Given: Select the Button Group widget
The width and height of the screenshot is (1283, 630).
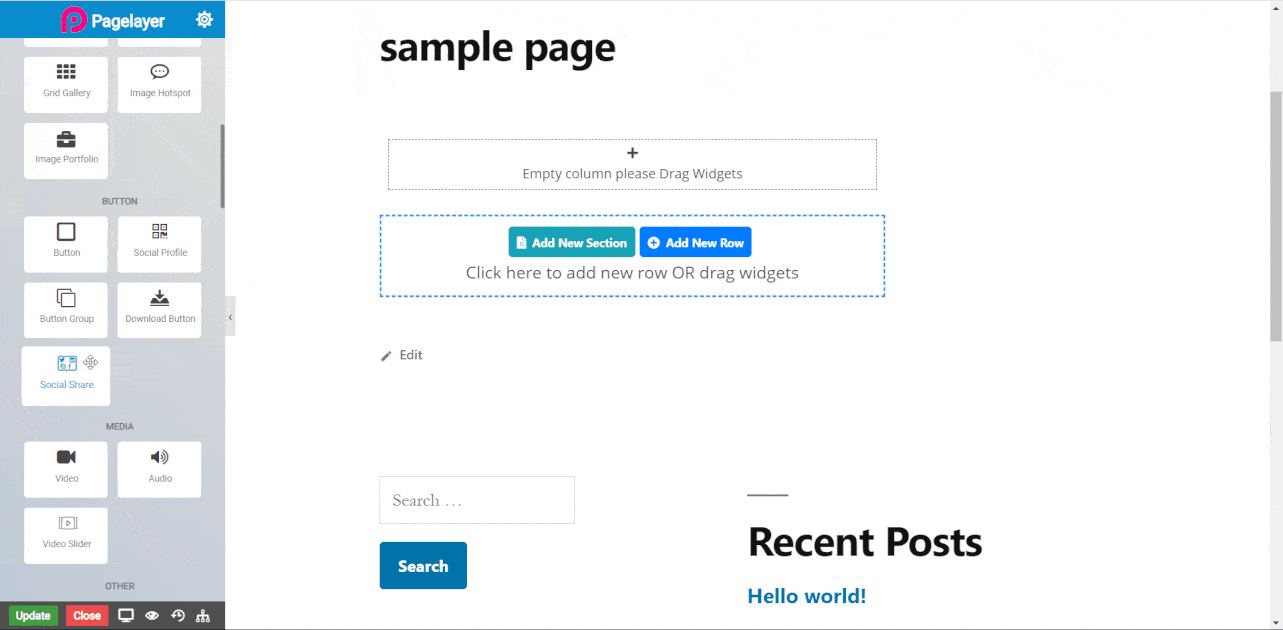Looking at the screenshot, I should point(66,308).
